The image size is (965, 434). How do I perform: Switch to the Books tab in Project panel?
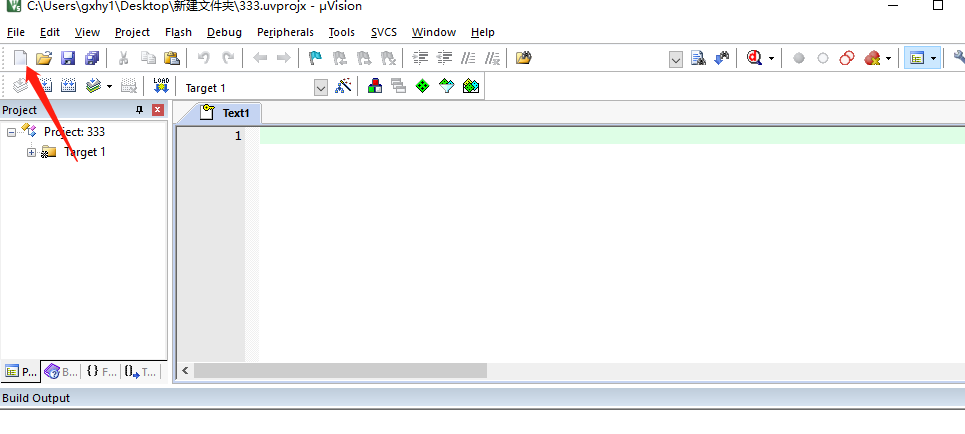[x=61, y=371]
